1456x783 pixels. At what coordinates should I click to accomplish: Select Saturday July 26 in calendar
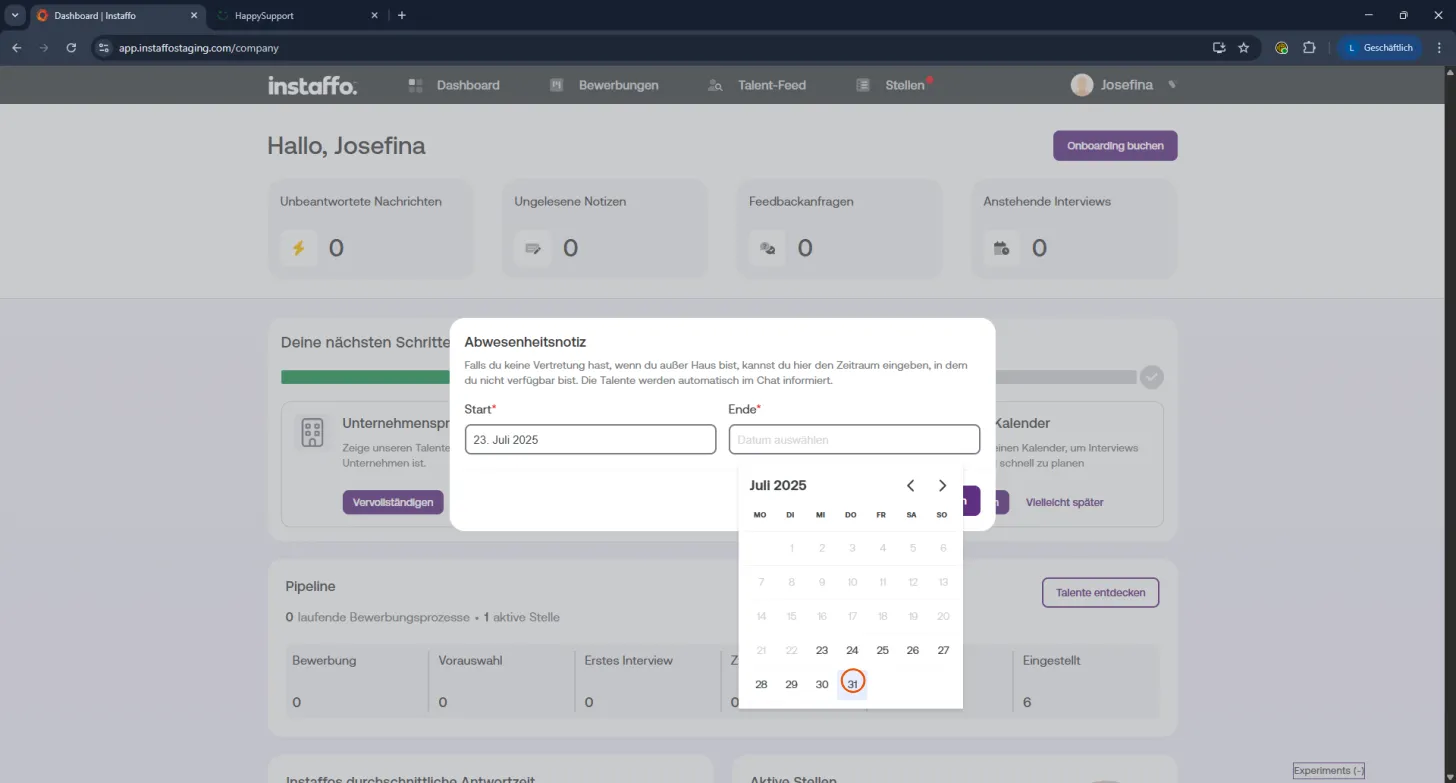coord(912,650)
